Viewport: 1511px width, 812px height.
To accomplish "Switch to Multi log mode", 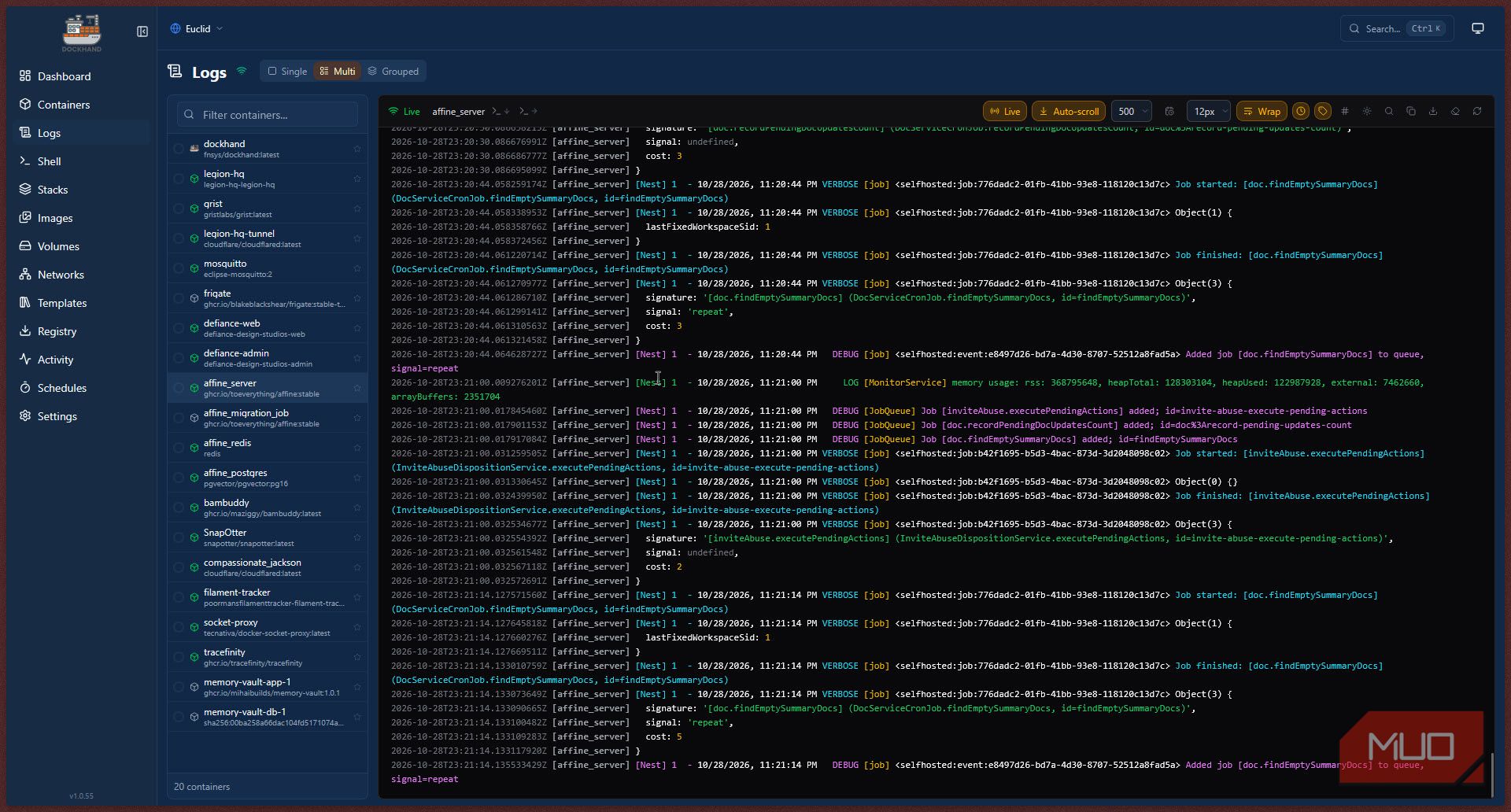I will [x=338, y=71].
